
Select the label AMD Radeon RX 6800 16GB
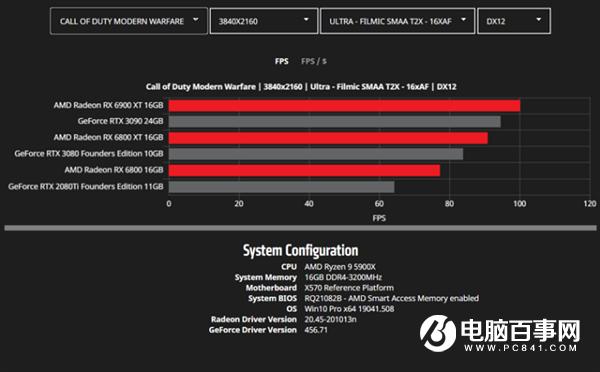coord(114,170)
